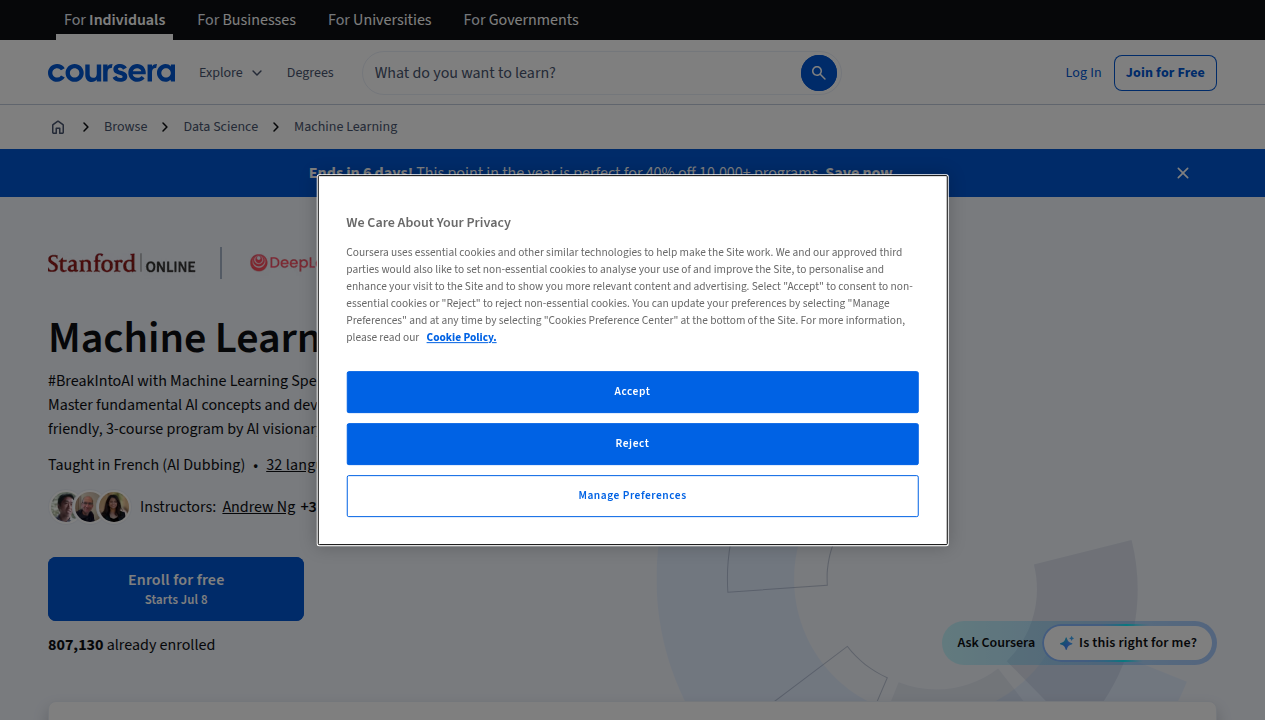
Task: Click the Join for Free button
Action: point(1165,73)
